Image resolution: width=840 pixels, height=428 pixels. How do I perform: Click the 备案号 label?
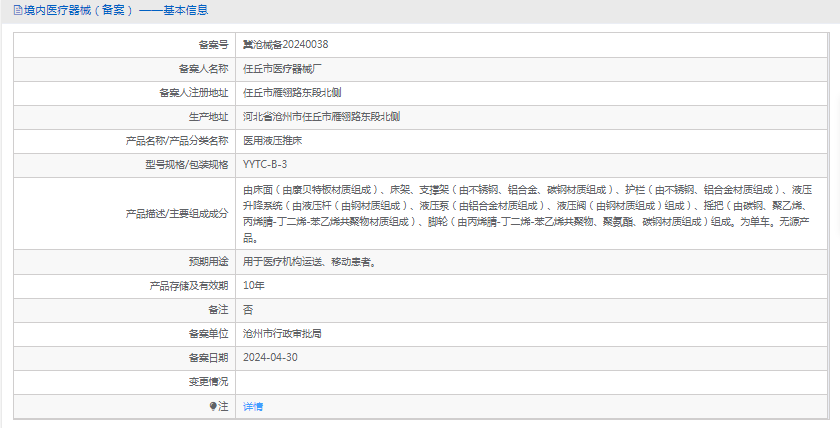point(213,44)
